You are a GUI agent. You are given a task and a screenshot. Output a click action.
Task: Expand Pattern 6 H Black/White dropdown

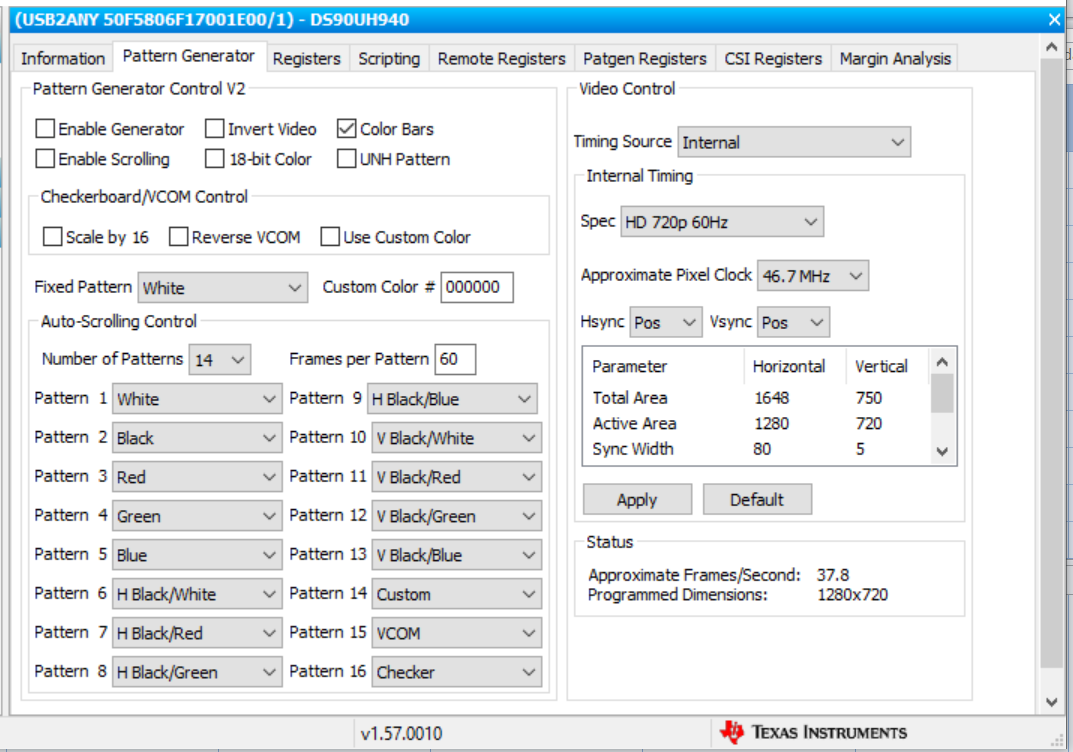(x=197, y=594)
